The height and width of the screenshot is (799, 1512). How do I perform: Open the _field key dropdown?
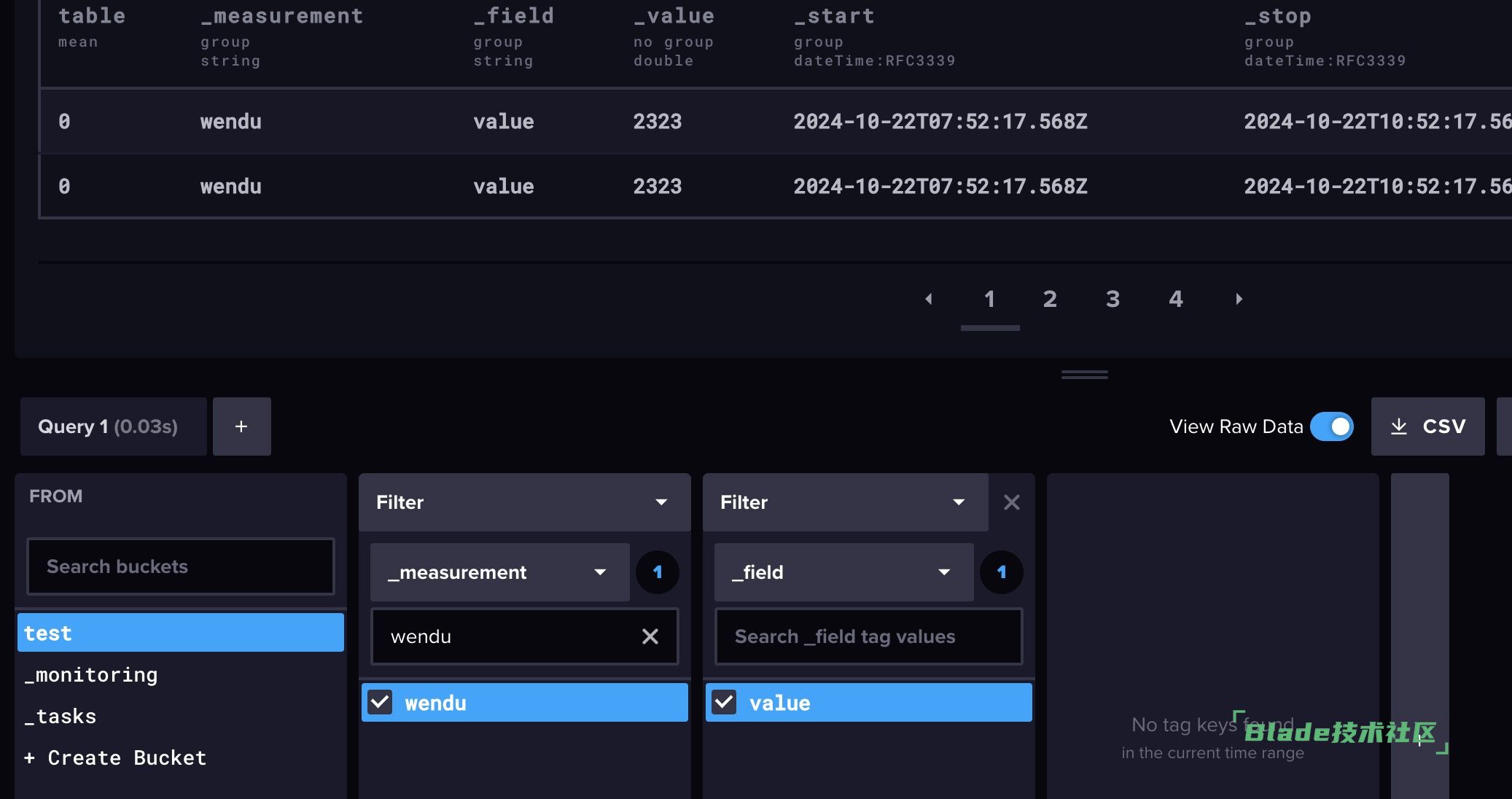pyautogui.click(x=843, y=572)
